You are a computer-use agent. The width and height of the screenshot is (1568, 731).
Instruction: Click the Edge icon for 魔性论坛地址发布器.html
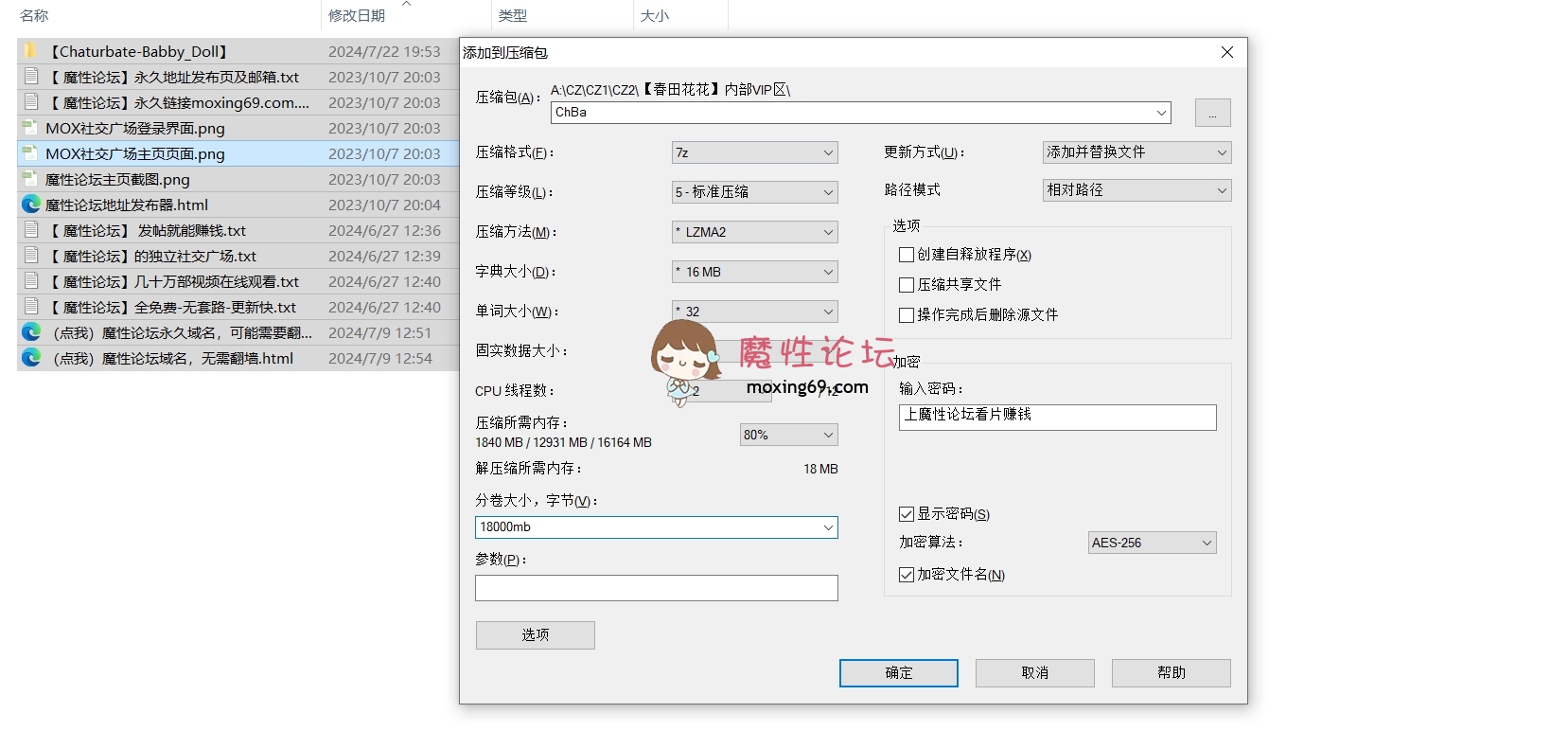tap(31, 204)
